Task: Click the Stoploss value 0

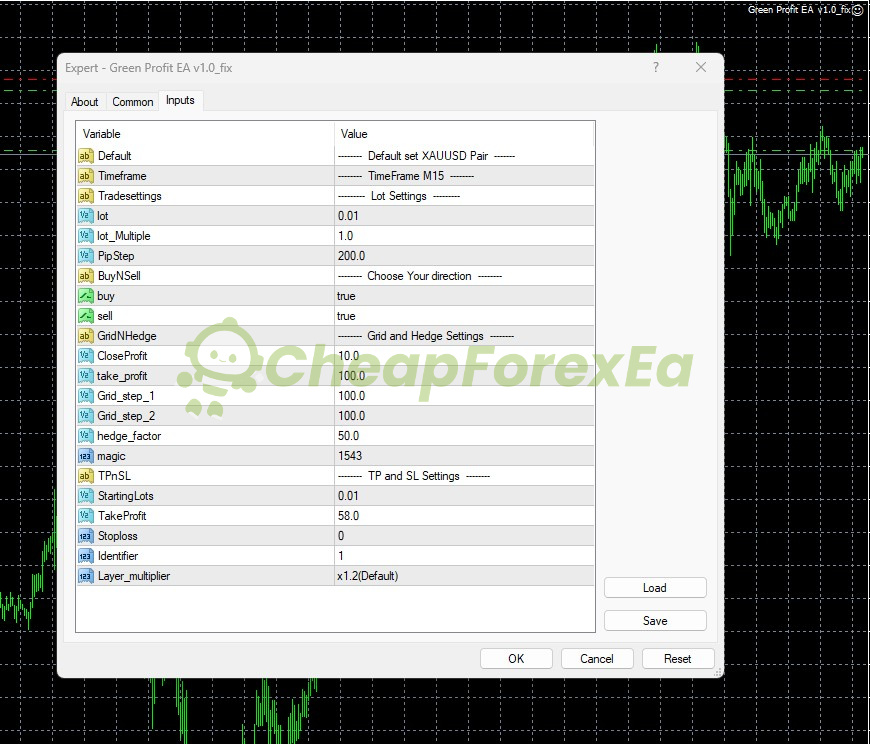Action: pos(464,536)
